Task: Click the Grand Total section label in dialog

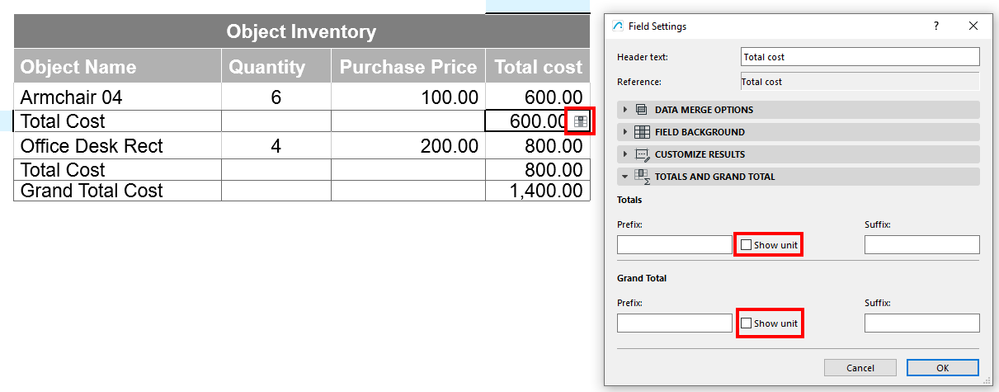Action: tap(642, 278)
